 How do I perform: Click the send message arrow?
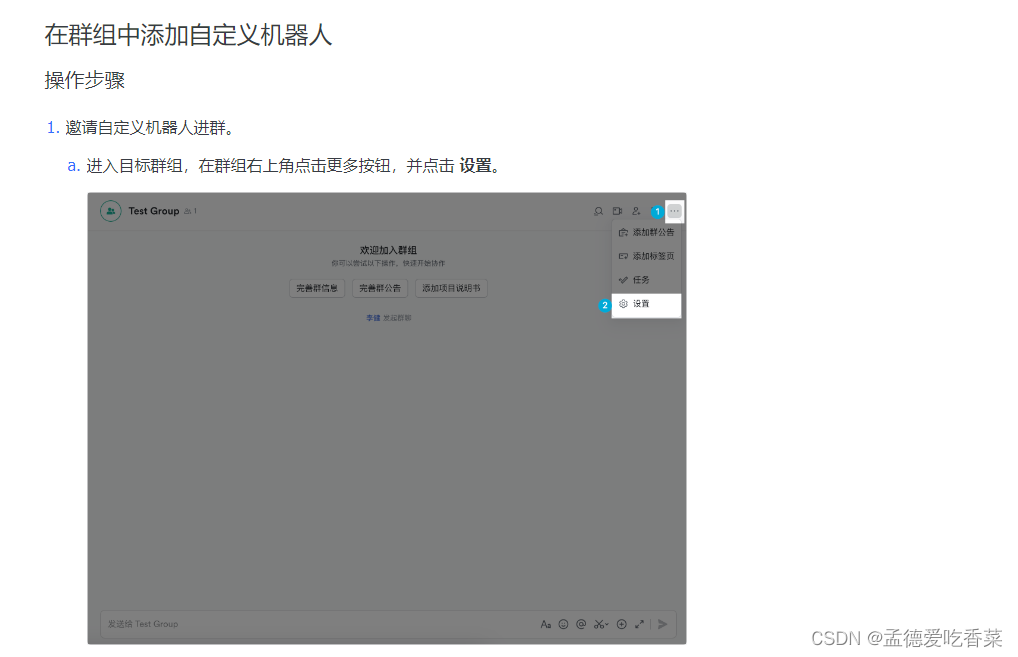coord(662,623)
